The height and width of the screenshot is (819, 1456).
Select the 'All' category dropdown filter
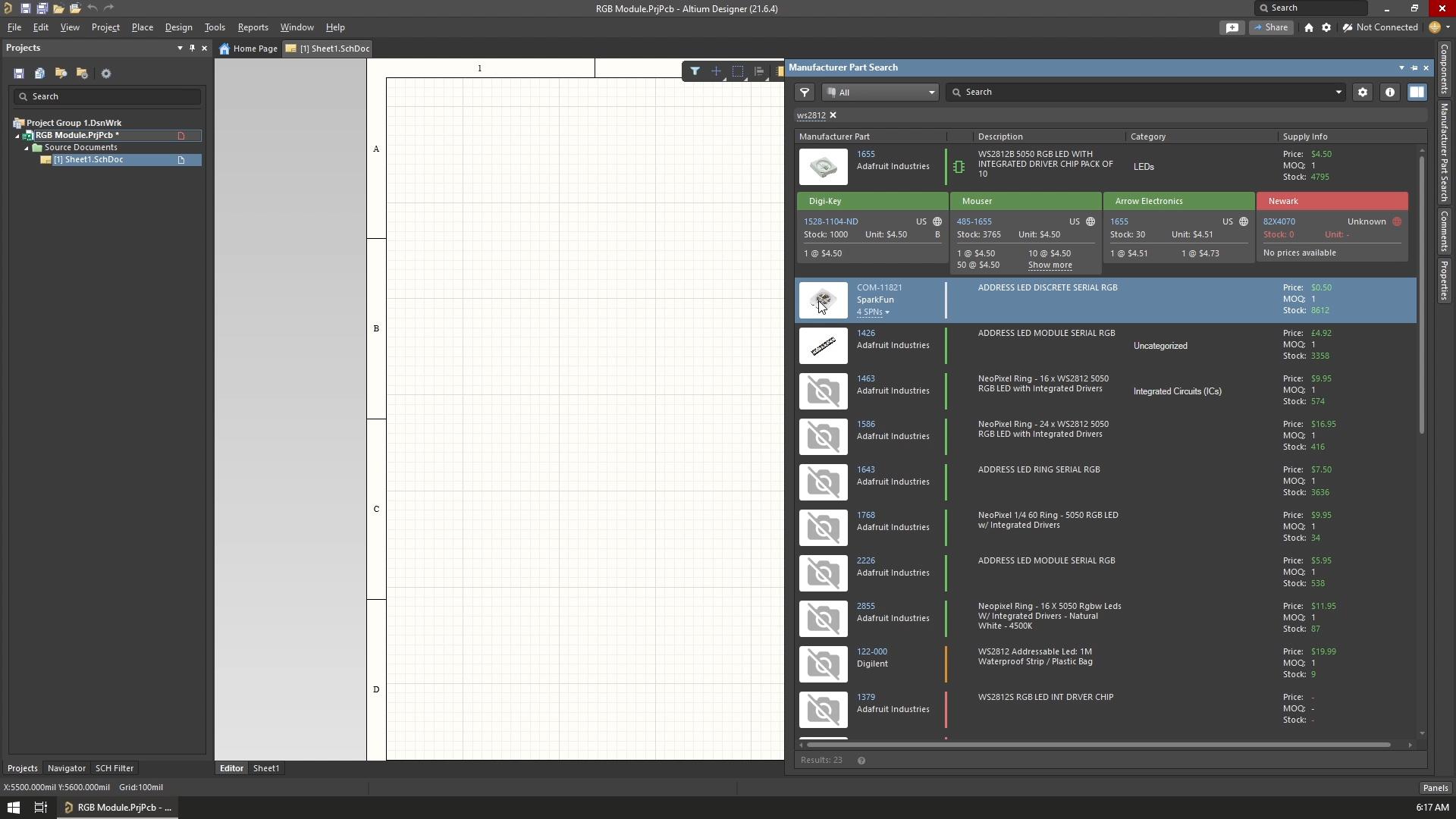coord(877,92)
